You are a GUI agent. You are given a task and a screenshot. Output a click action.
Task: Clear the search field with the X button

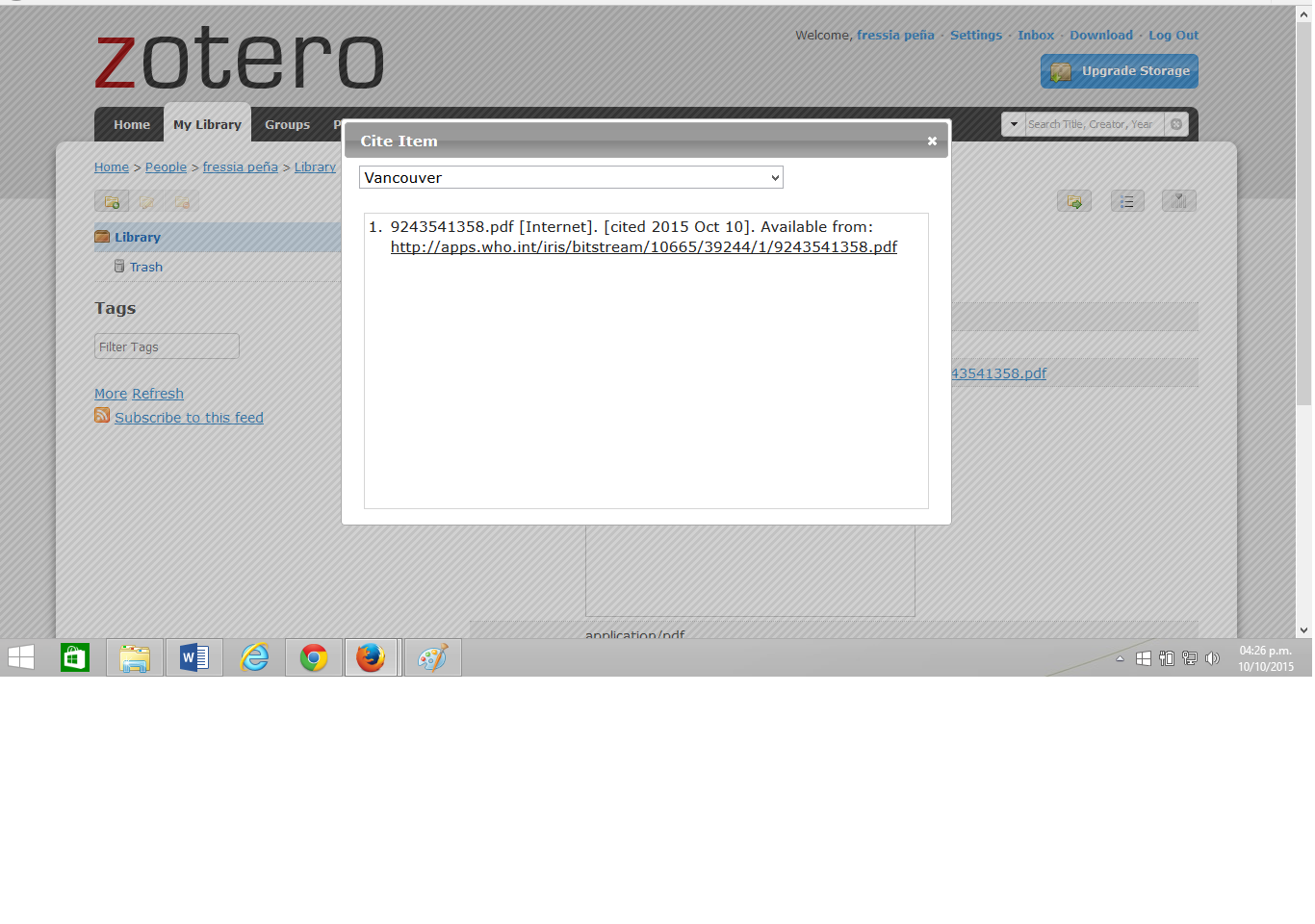click(x=1176, y=124)
